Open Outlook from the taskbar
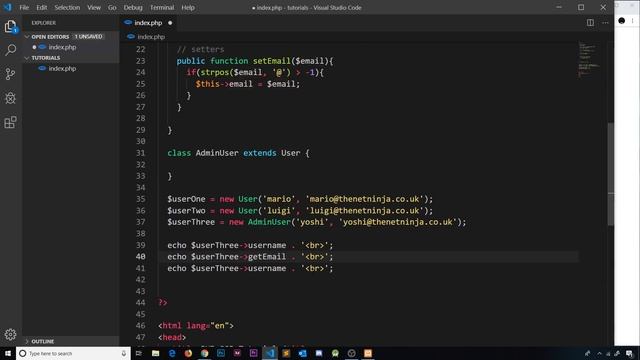Image resolution: width=640 pixels, height=360 pixels. click(x=302, y=353)
